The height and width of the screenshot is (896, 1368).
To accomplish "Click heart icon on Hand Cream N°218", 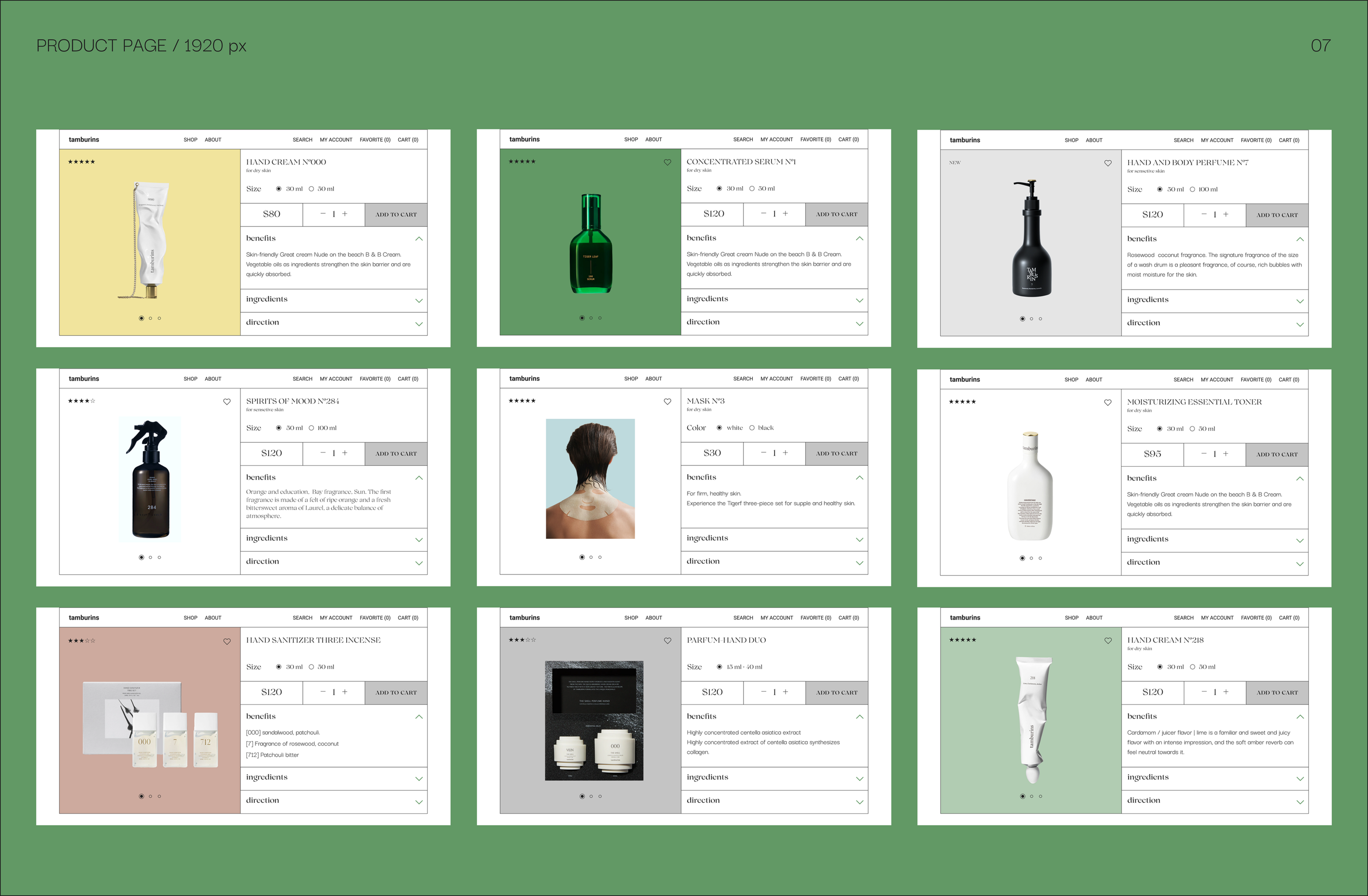I will click(x=1108, y=640).
